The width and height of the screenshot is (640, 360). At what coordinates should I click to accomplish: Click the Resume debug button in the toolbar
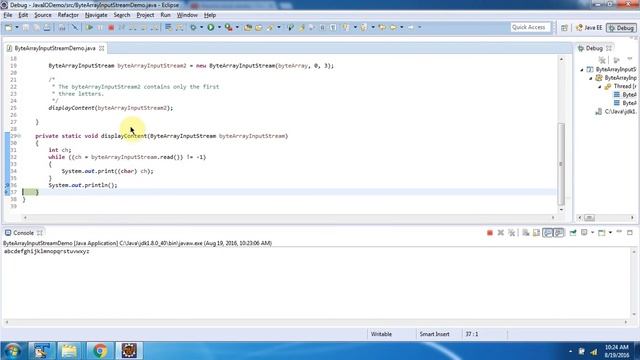[89, 27]
